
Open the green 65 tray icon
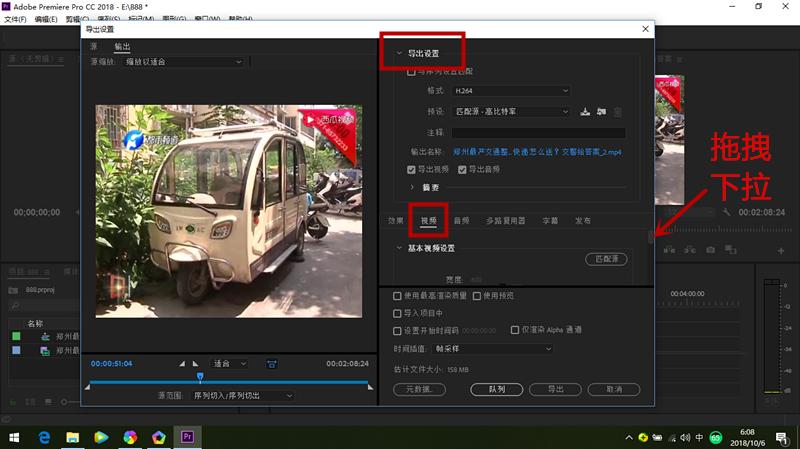point(716,438)
